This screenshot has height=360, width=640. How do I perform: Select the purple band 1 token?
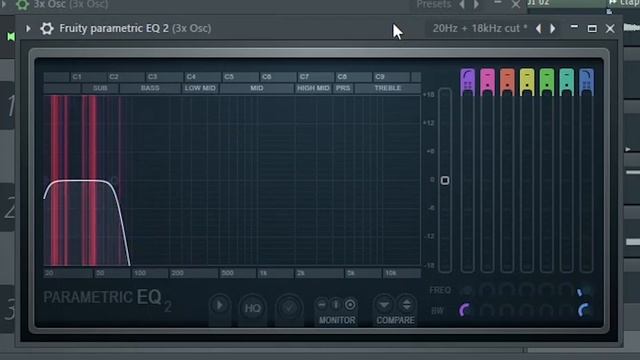467,82
